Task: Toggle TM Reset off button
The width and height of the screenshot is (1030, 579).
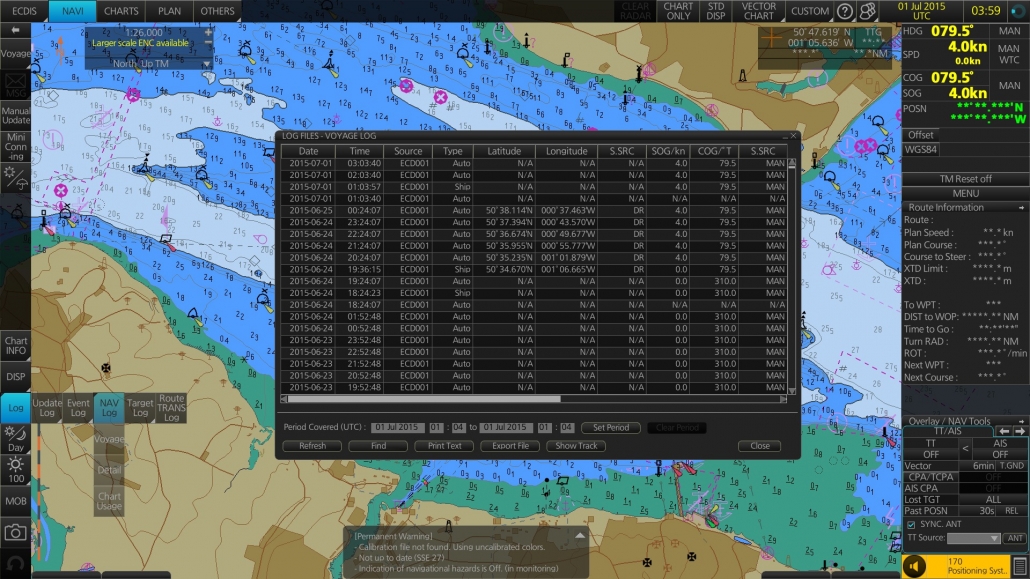Action: [x=965, y=179]
